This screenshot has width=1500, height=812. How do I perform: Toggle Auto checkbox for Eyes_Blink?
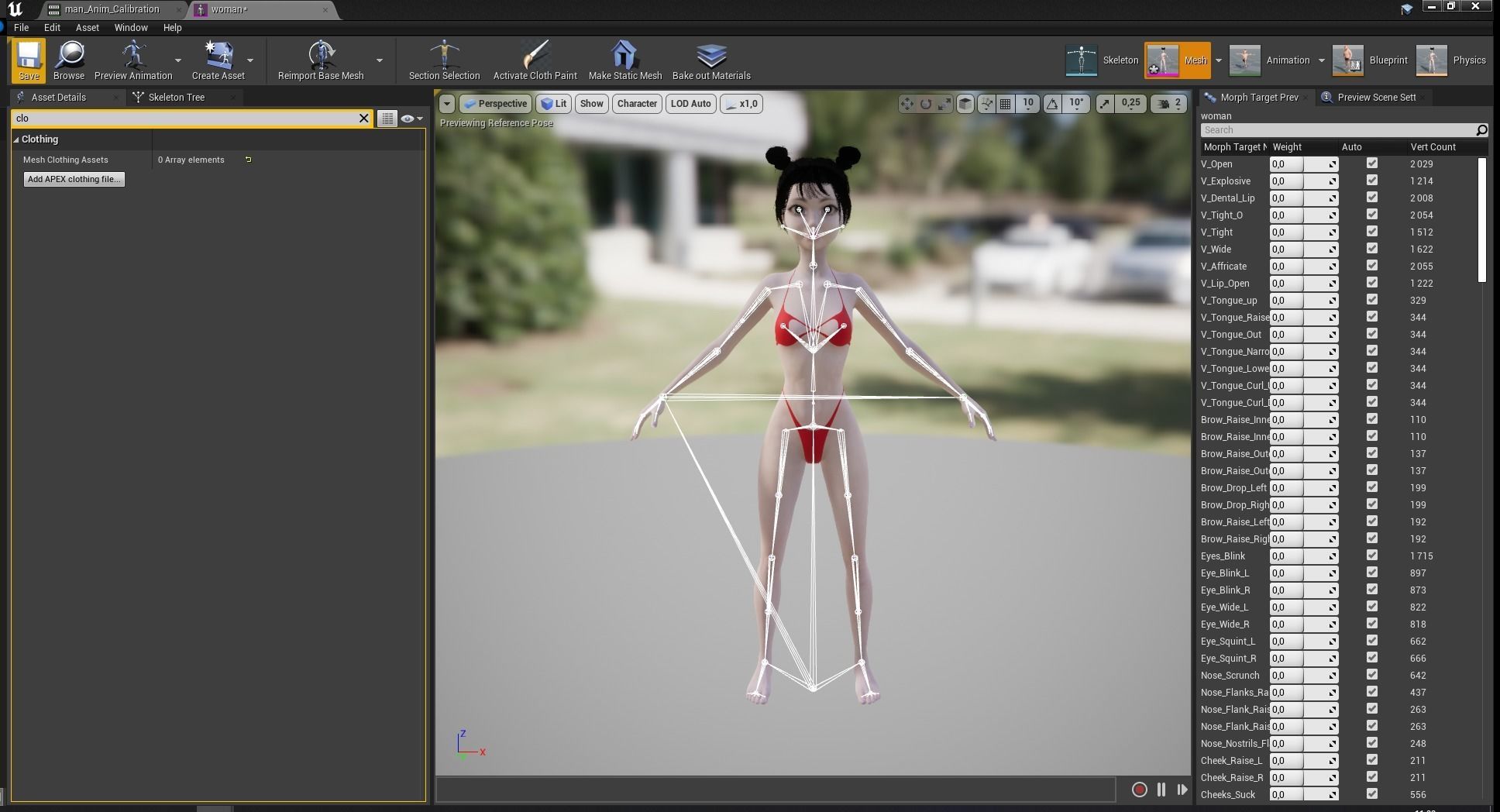[x=1372, y=556]
